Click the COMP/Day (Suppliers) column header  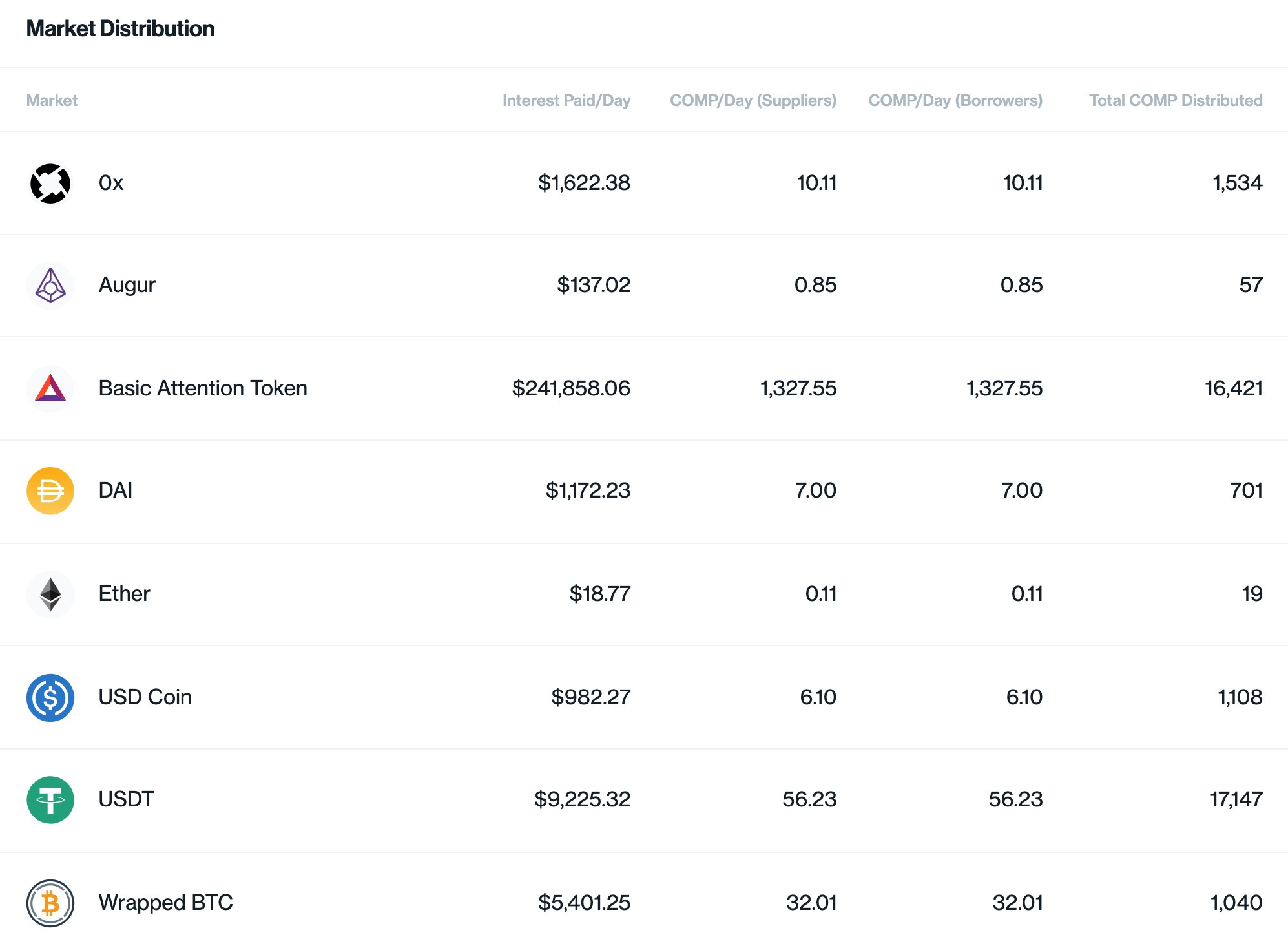coord(753,100)
